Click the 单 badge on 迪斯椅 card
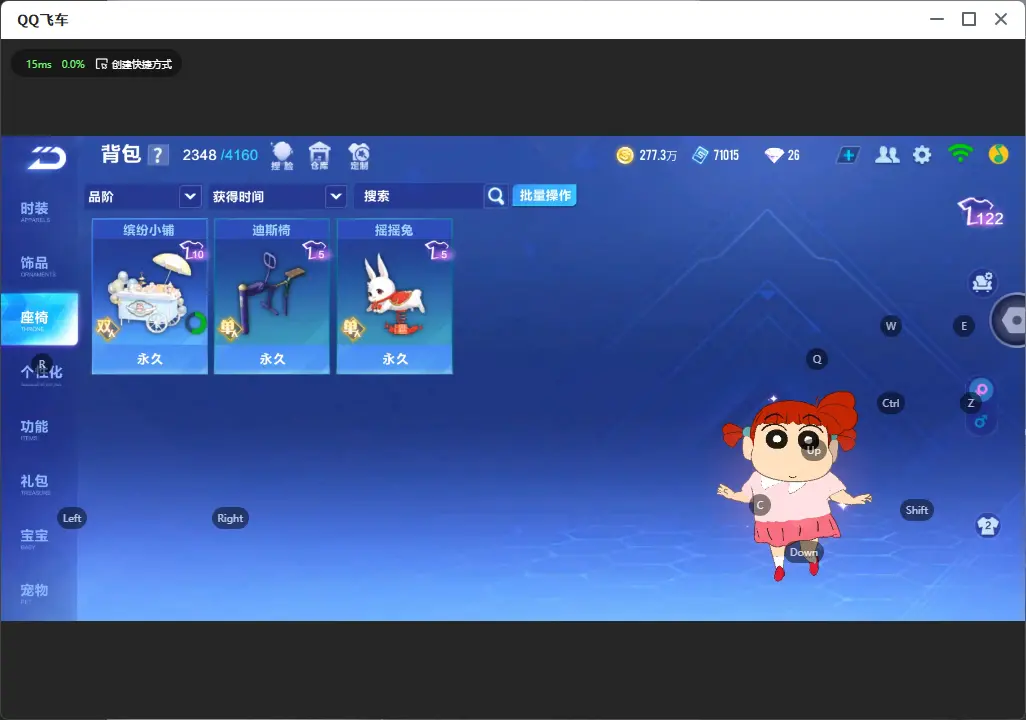The image size is (1026, 720). (x=228, y=327)
